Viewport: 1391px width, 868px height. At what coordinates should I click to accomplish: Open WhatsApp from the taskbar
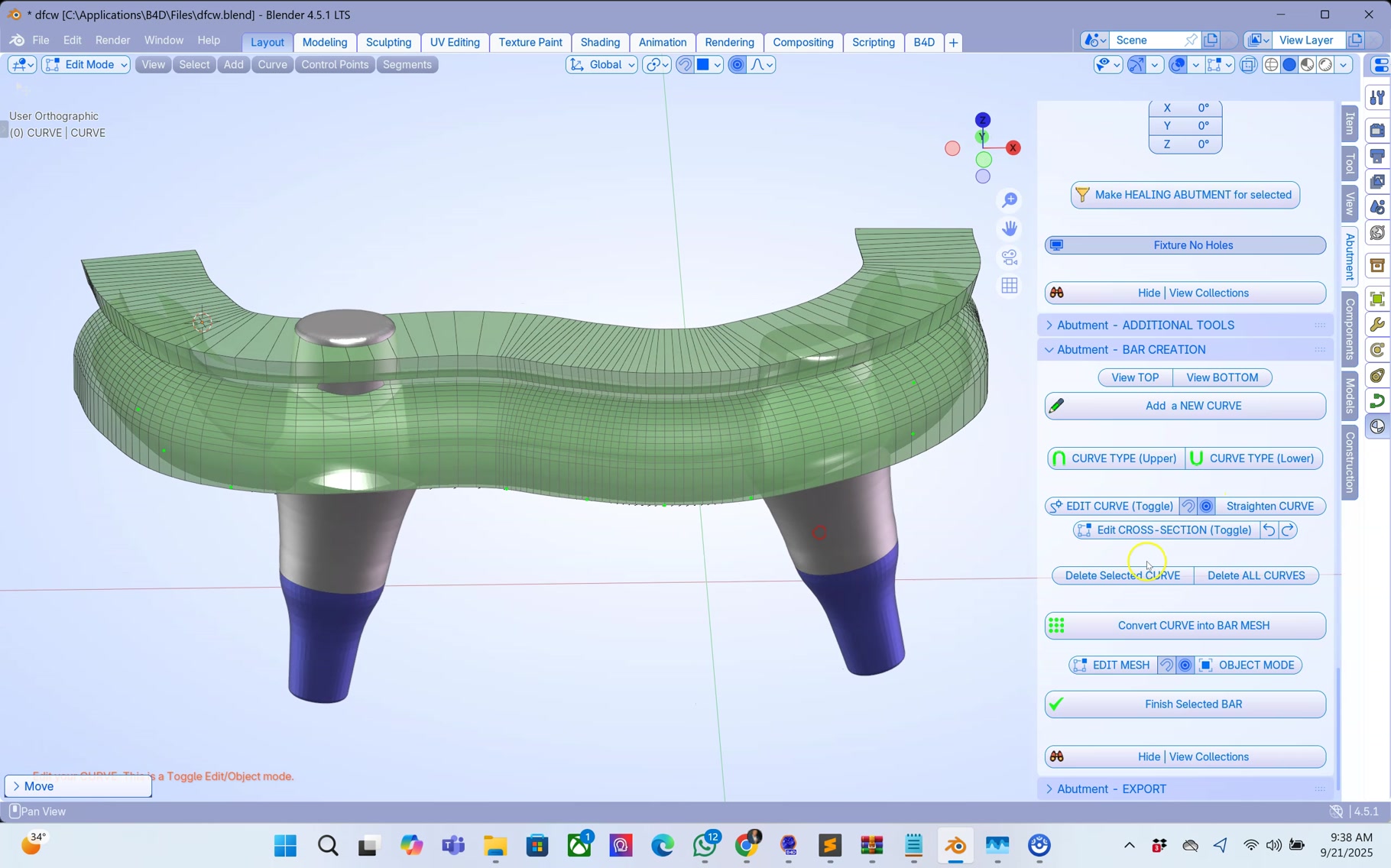pos(705,846)
